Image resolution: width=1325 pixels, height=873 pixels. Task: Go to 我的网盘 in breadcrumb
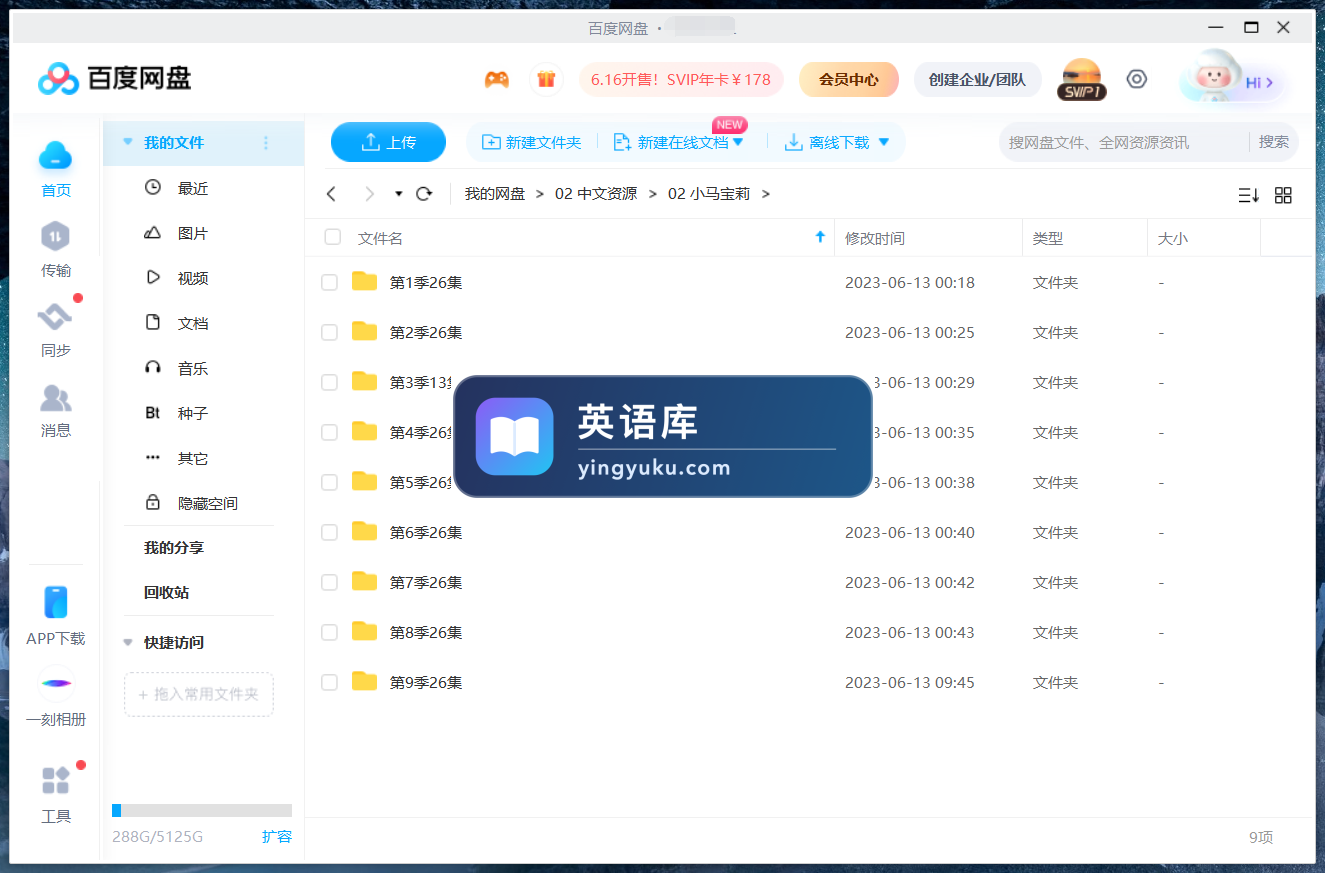[x=495, y=194]
